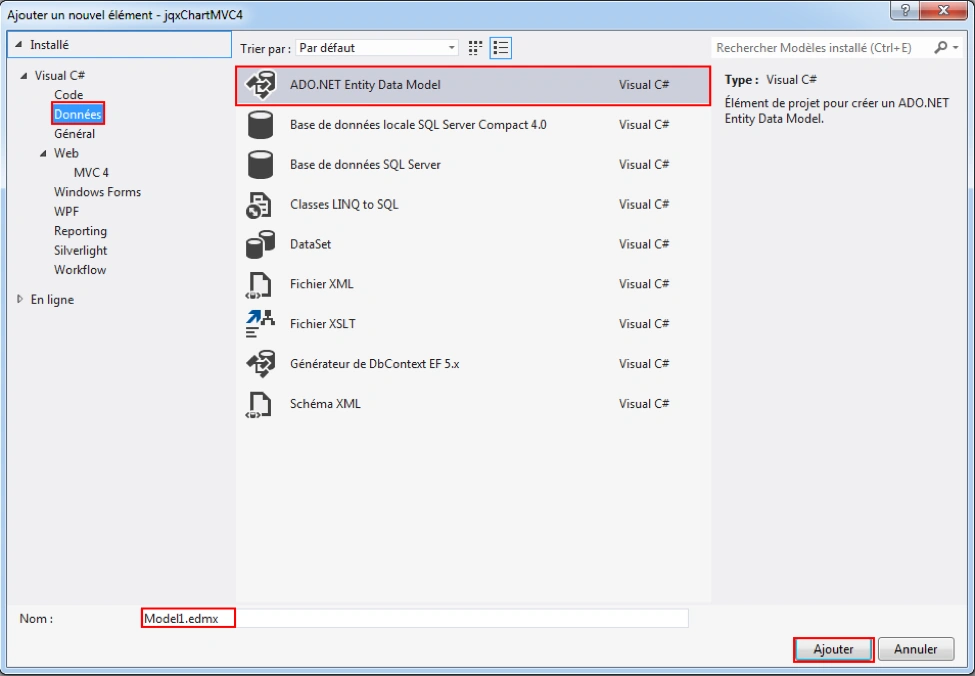975x676 pixels.
Task: Collapse the Web tree node
Action: pos(43,154)
